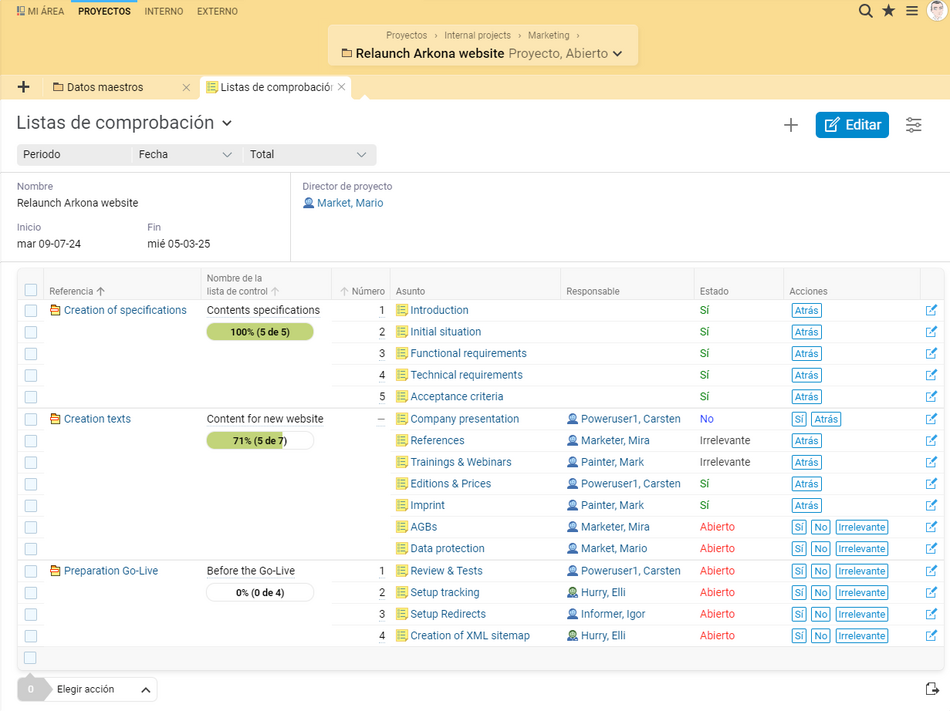The height and width of the screenshot is (711, 950).
Task: Click the 71% progress bar
Action: 260,441
